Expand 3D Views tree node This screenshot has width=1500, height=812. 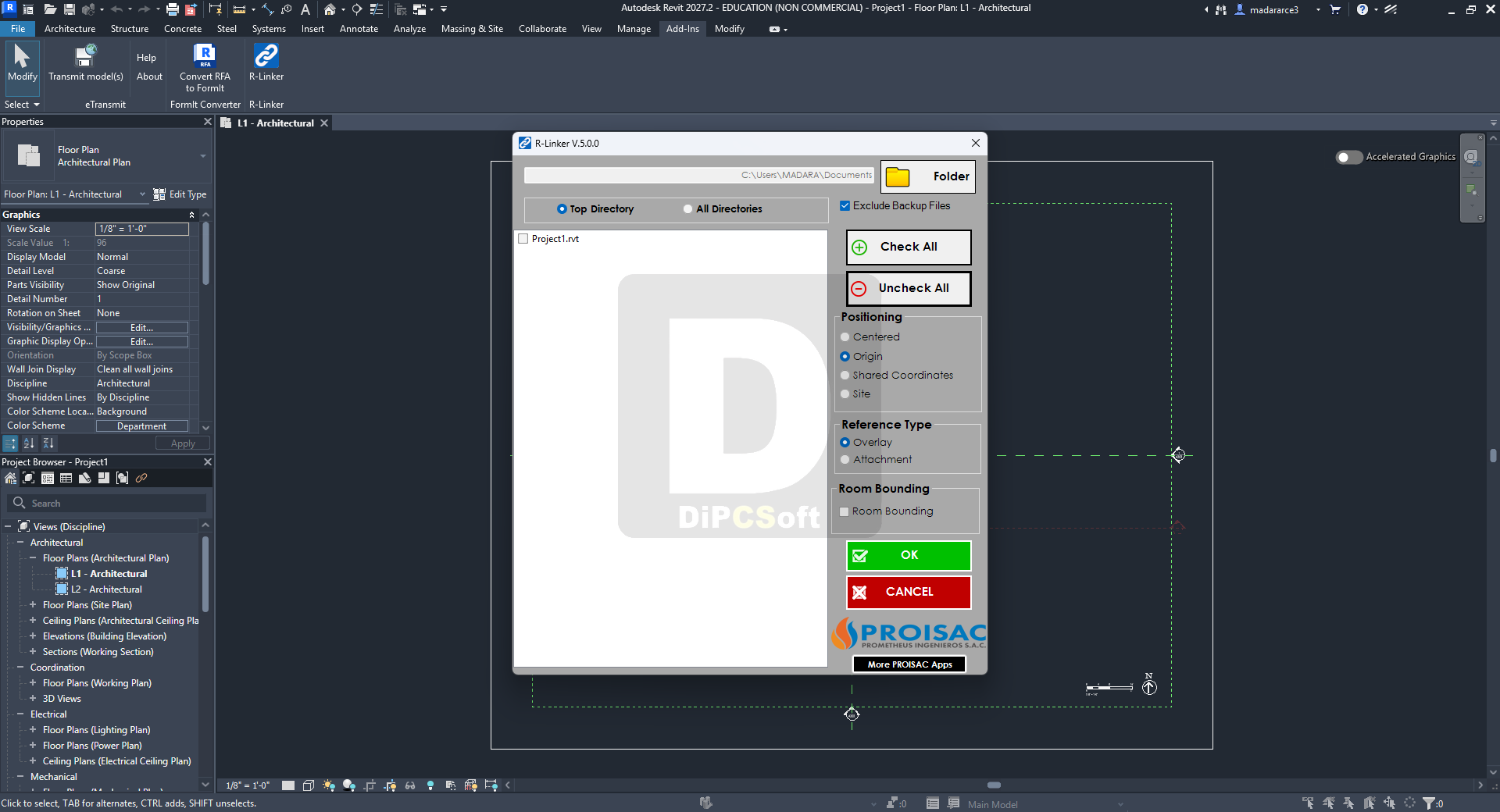pos(33,699)
